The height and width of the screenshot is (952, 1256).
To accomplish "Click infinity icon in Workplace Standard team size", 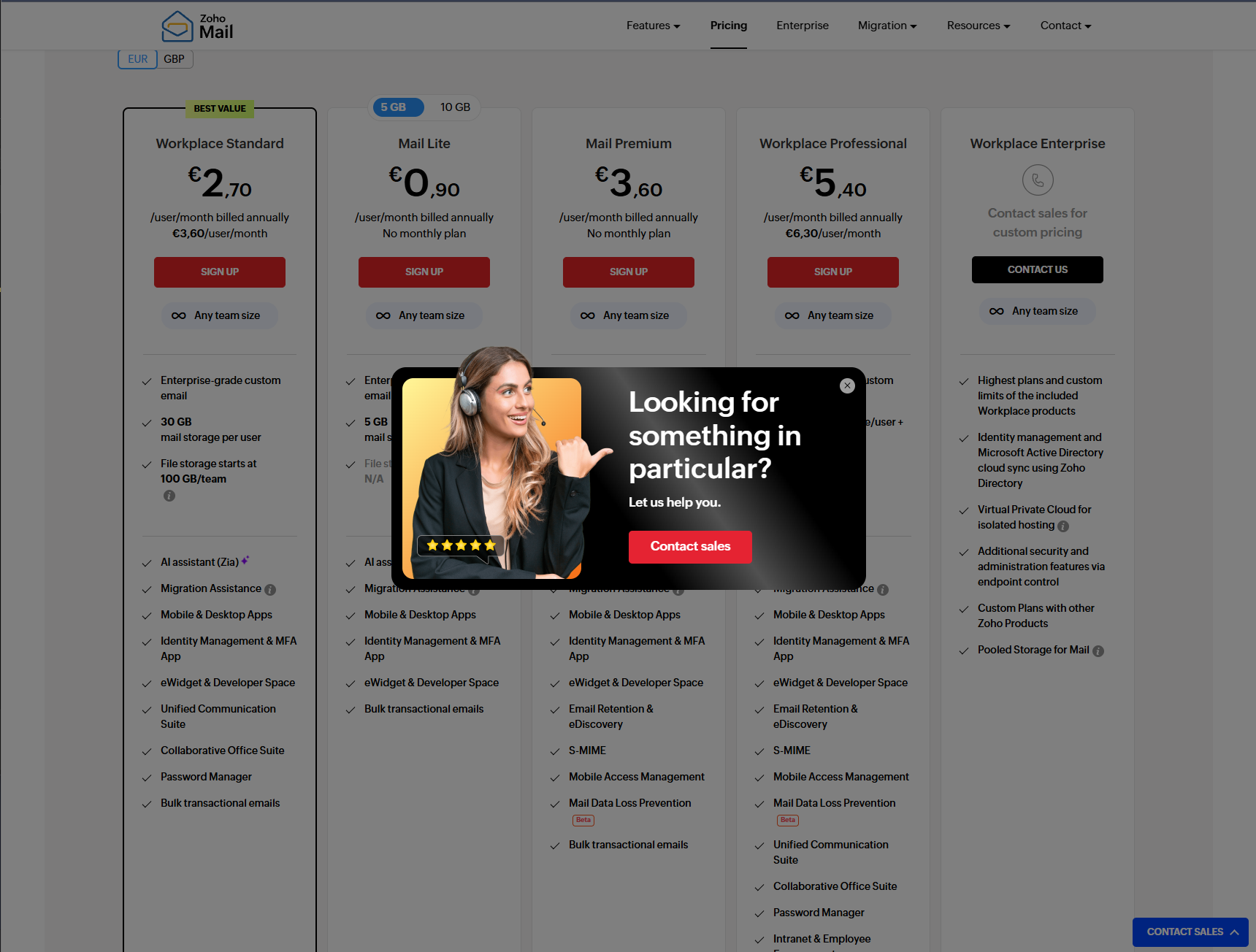I will coord(179,316).
